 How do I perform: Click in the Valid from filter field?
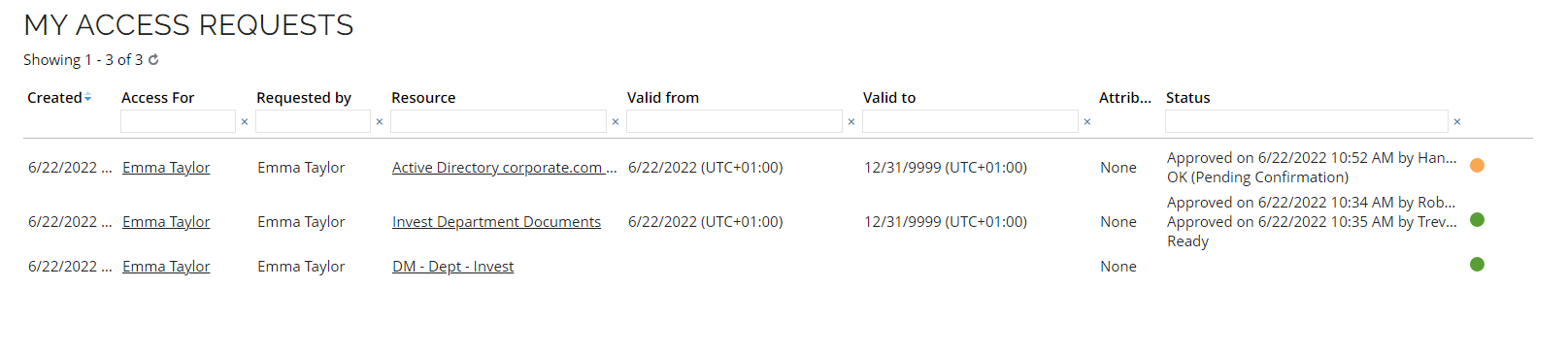point(735,121)
